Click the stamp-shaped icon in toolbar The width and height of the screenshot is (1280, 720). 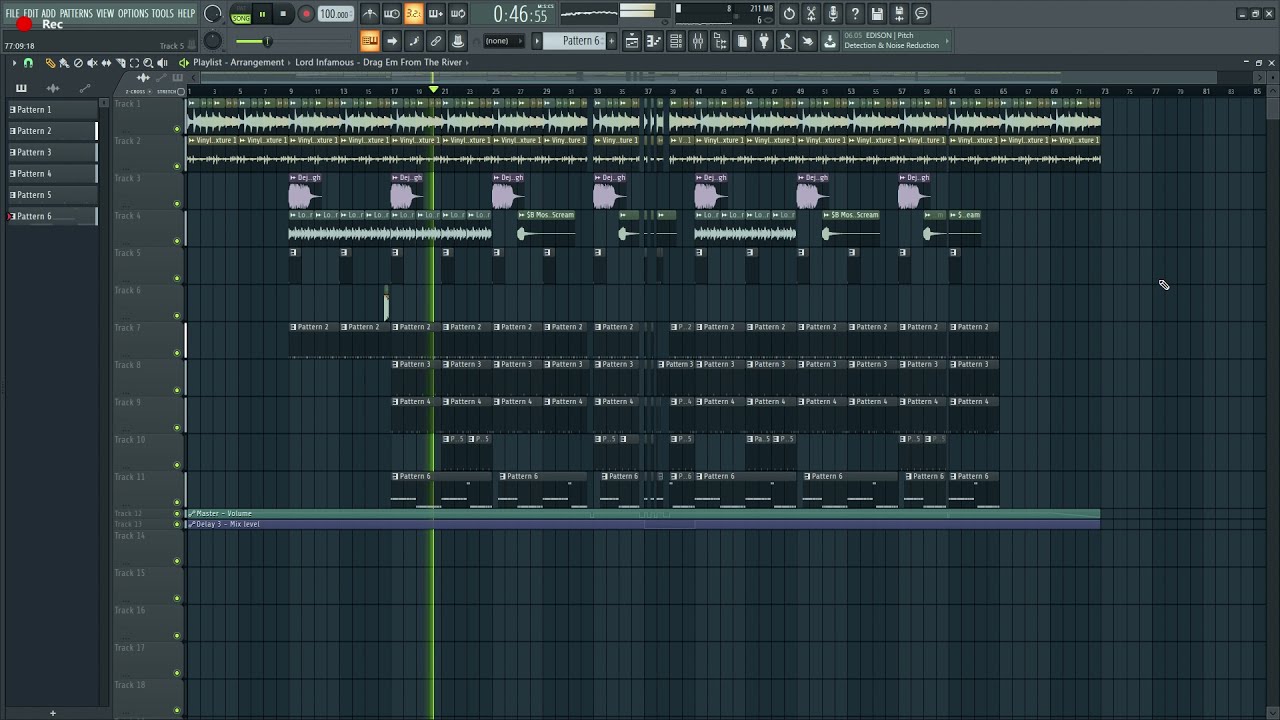click(458, 41)
